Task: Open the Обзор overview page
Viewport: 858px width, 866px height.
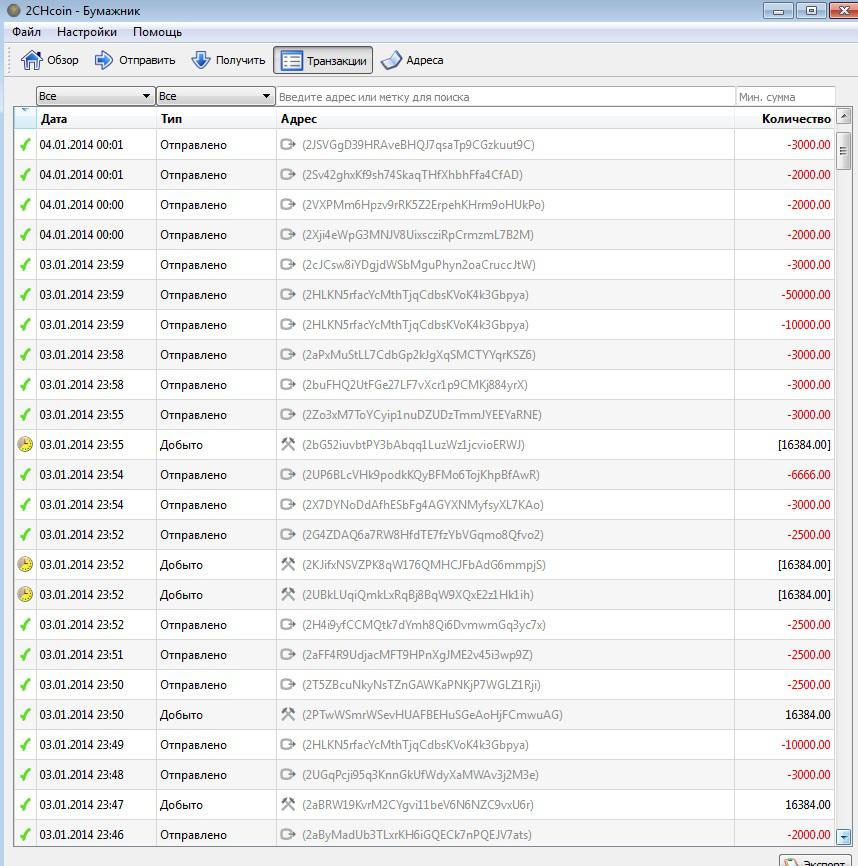Action: 50,60
